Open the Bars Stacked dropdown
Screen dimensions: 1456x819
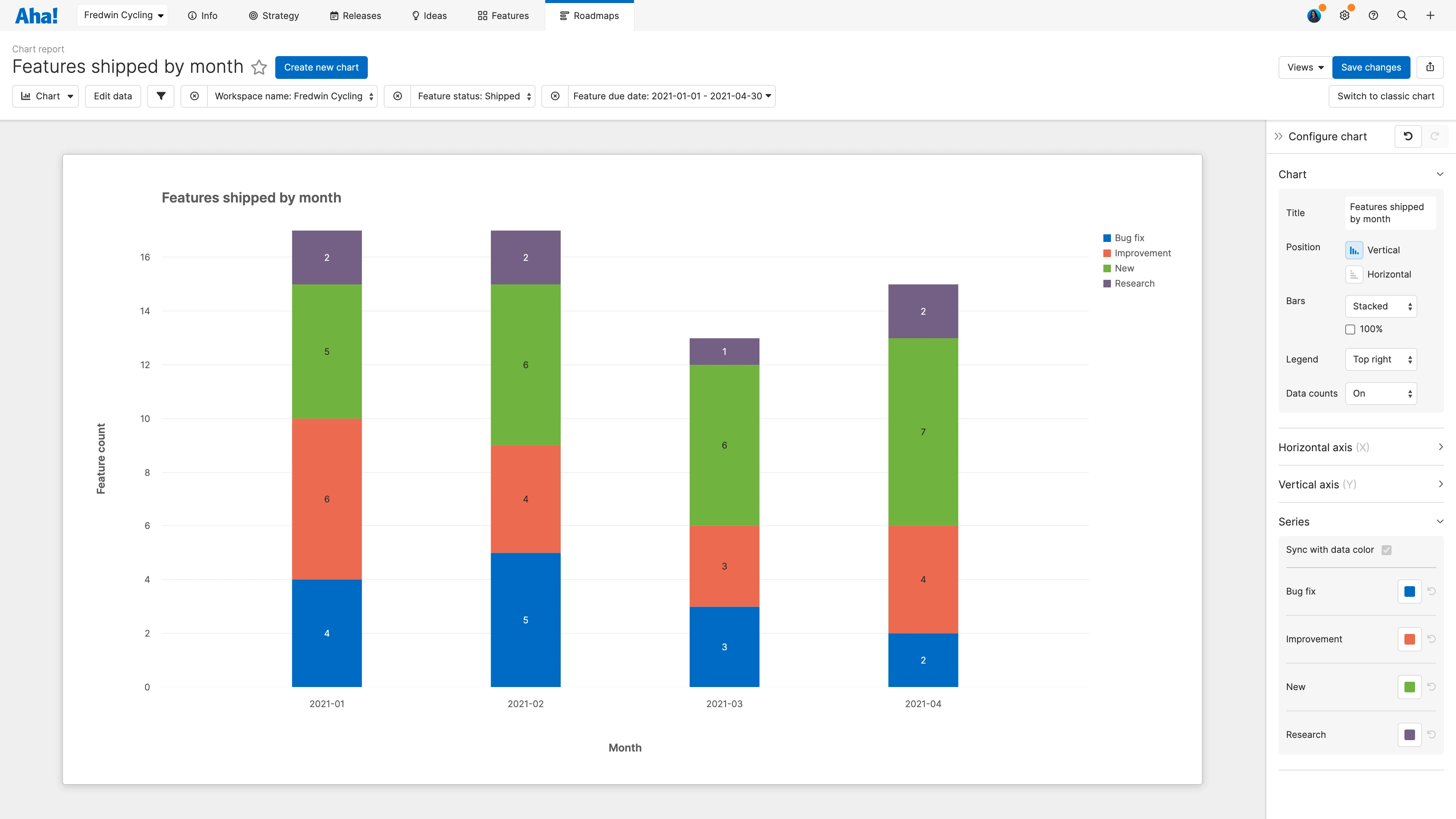coord(1381,306)
